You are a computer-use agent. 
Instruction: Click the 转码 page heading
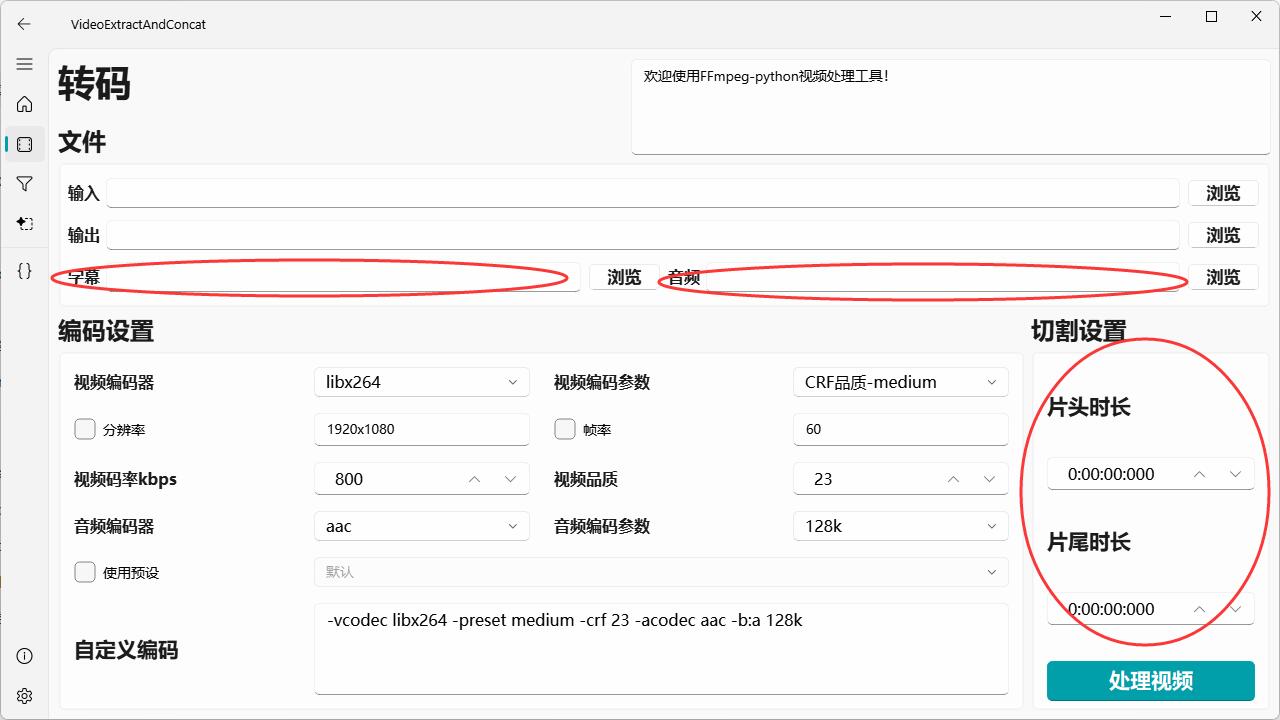pos(95,84)
